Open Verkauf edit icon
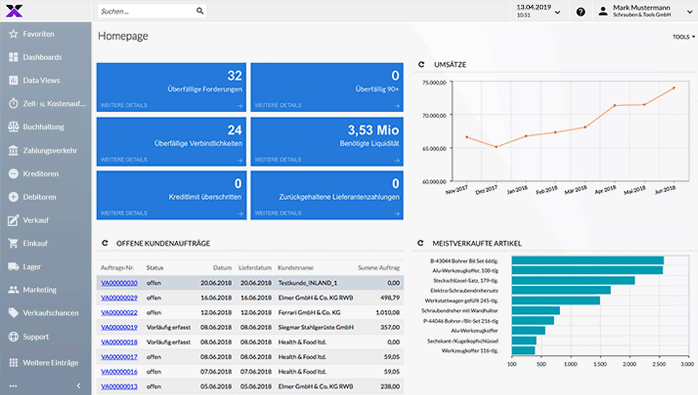This screenshot has width=698, height=395. coord(13,220)
